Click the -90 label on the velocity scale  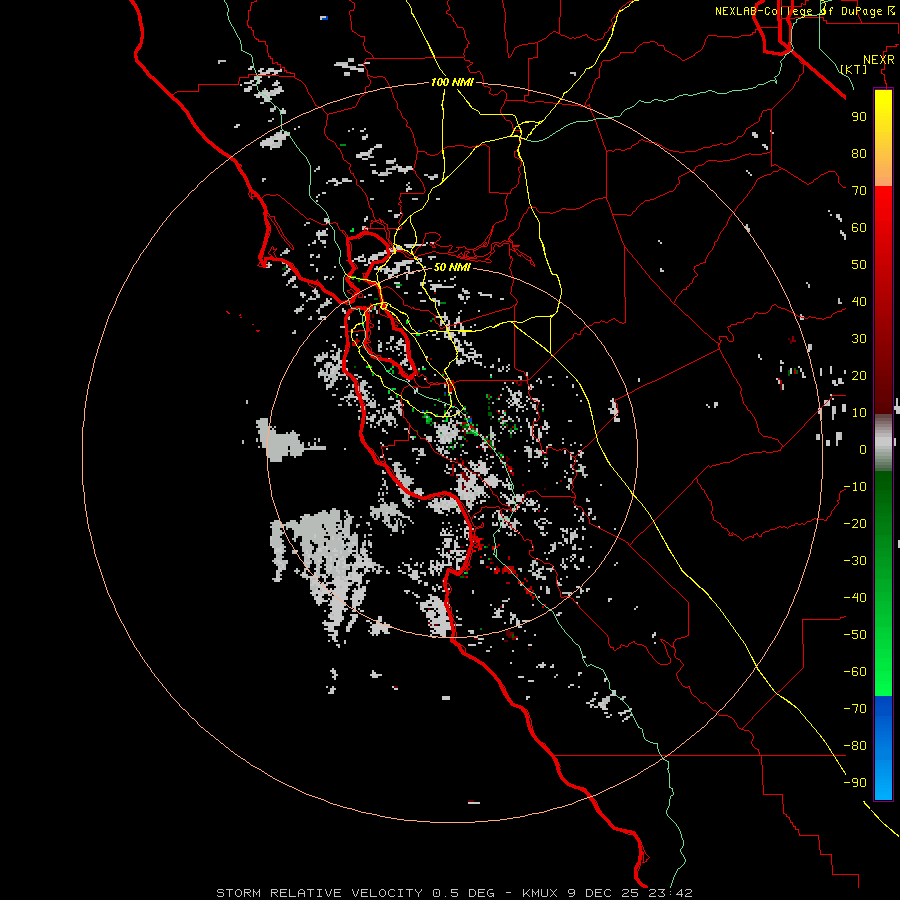[855, 783]
